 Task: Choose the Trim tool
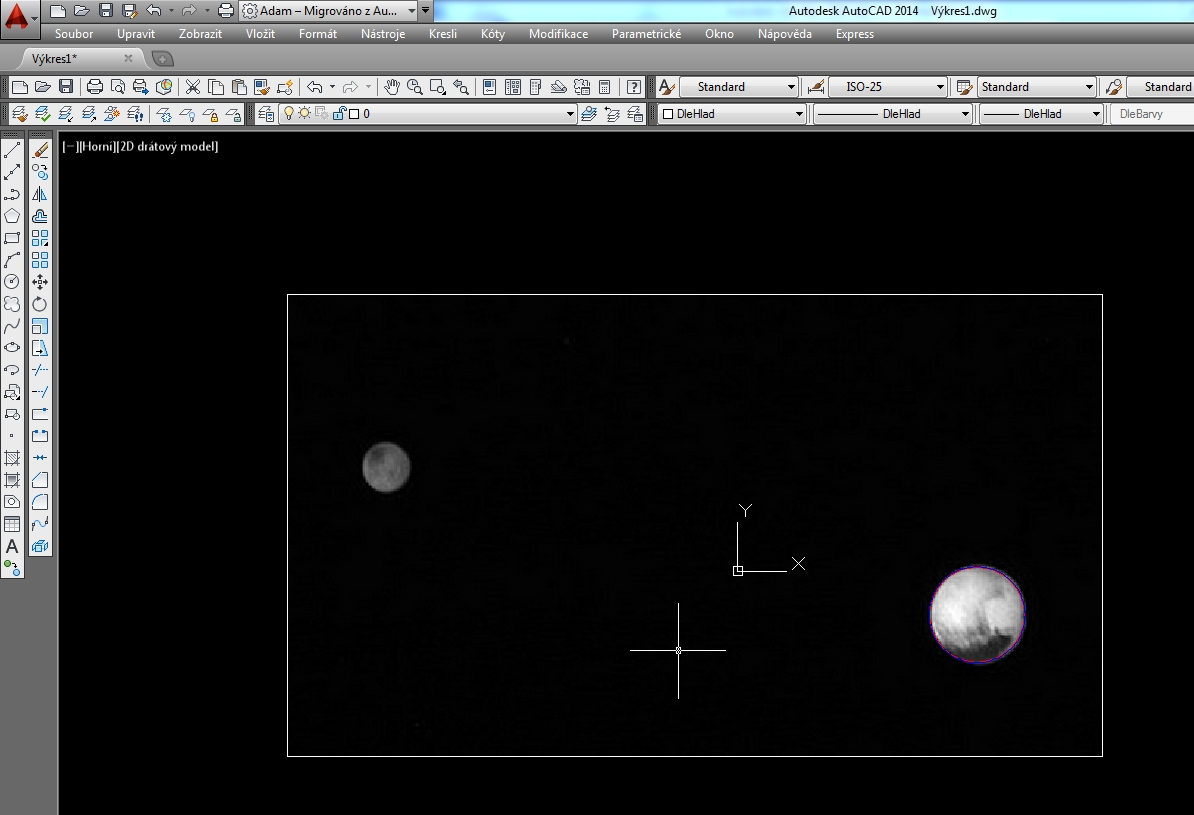(x=40, y=370)
